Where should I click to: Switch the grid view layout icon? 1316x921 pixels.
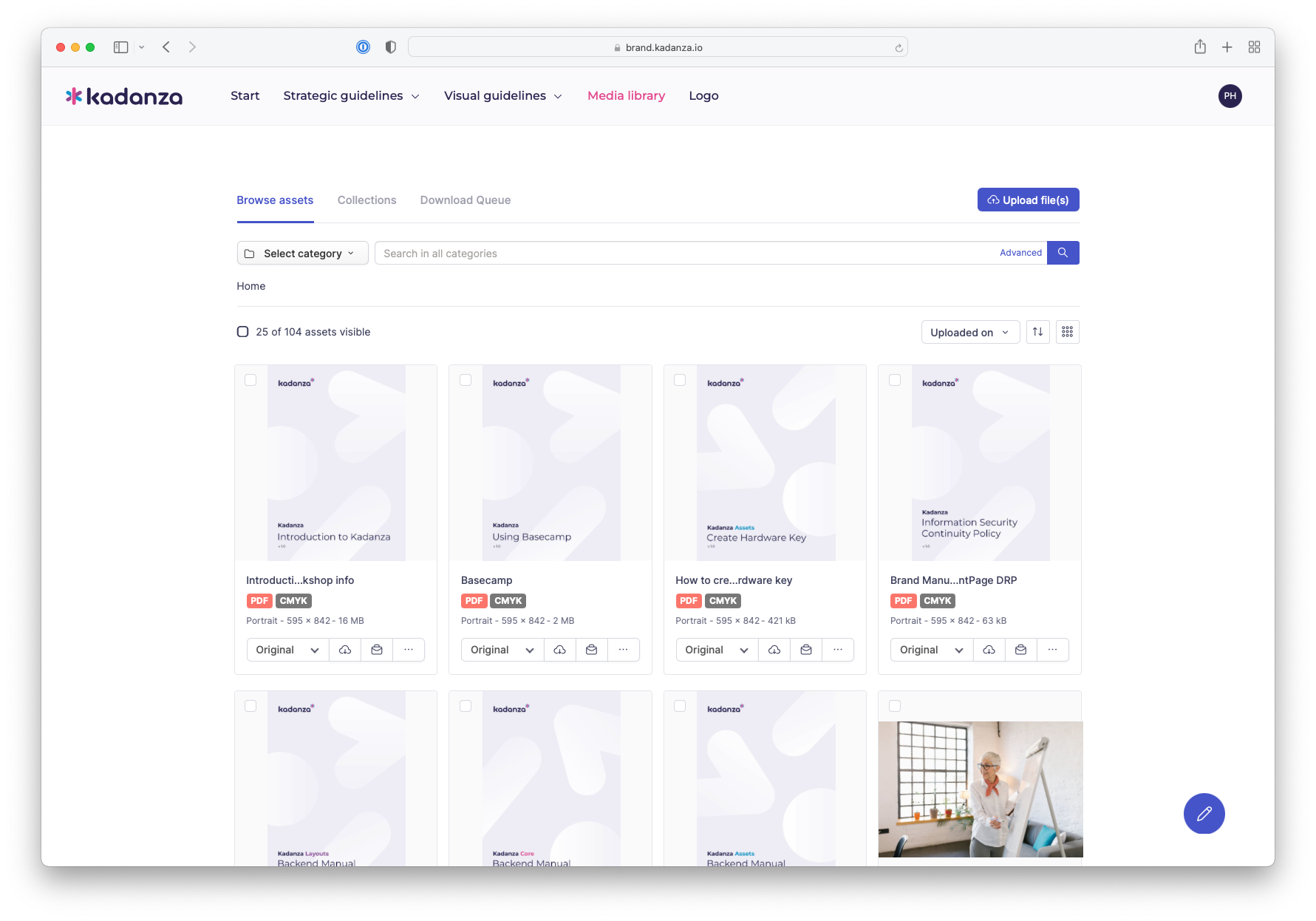click(x=1067, y=332)
